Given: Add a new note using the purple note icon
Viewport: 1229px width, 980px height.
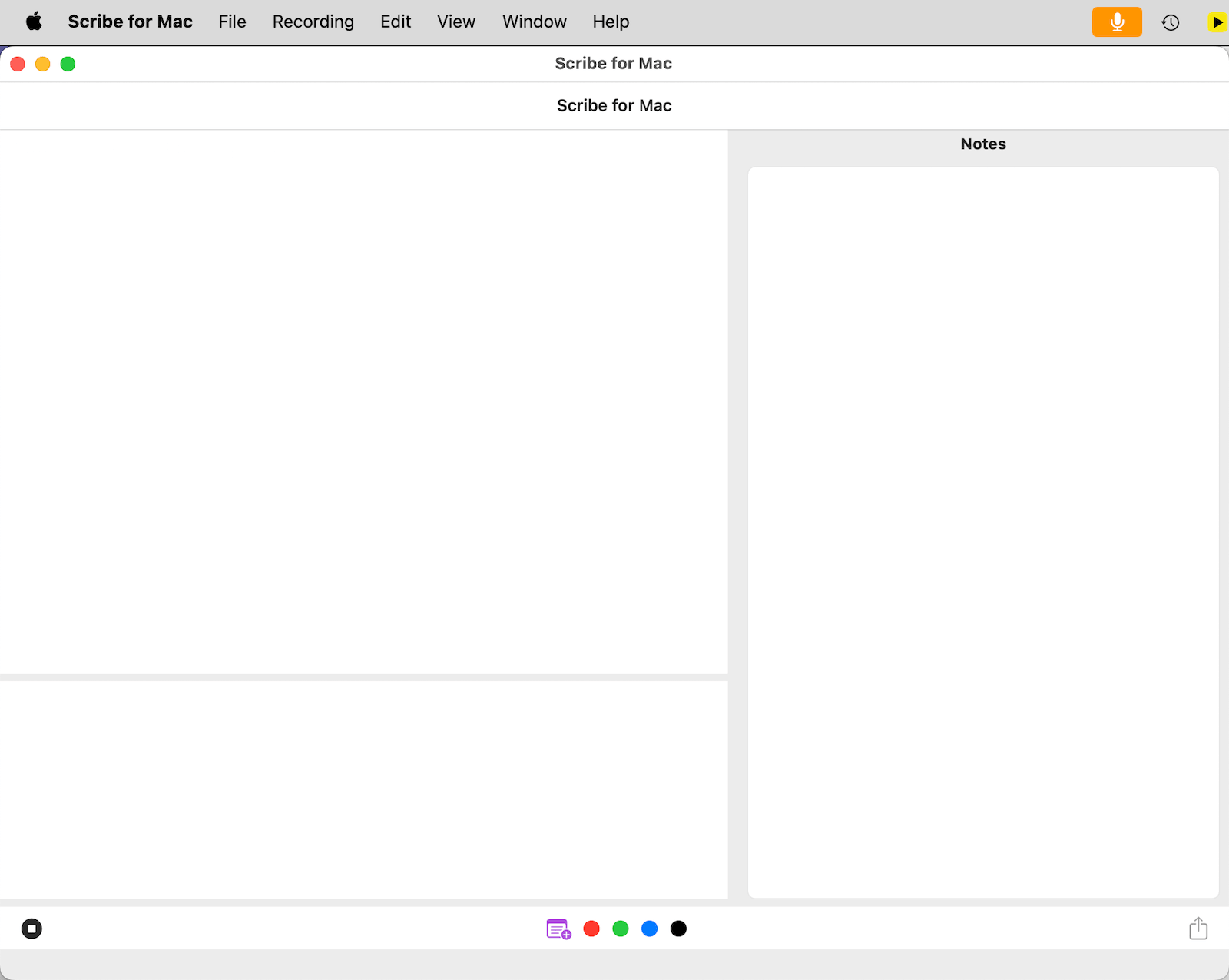Looking at the screenshot, I should click(558, 929).
